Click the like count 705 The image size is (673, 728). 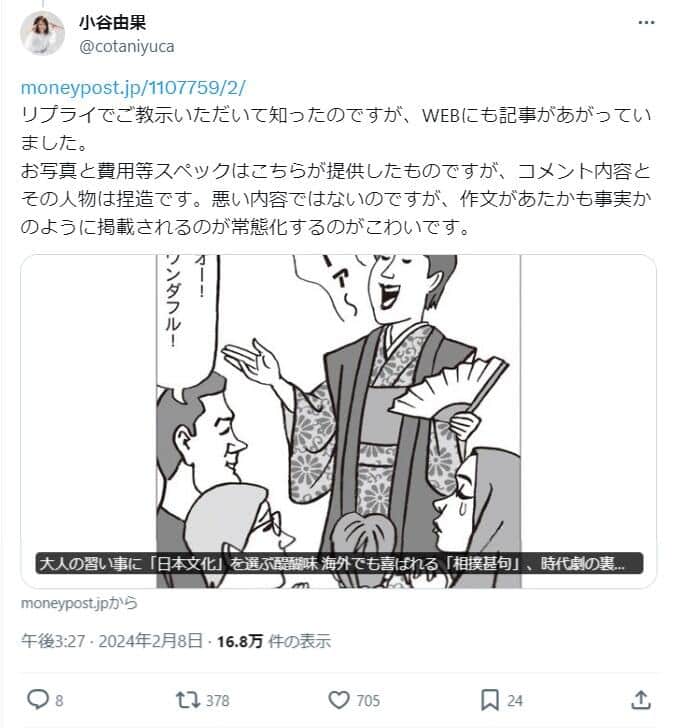point(368,700)
